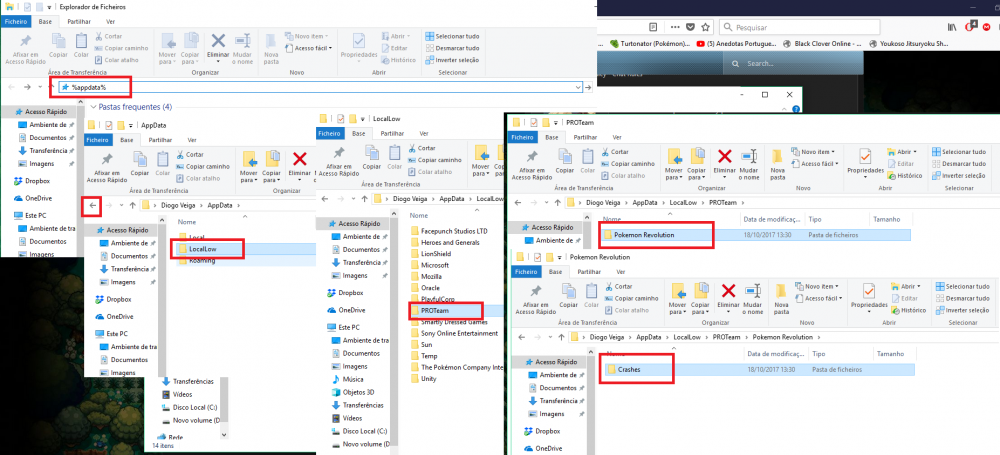Click the Firefox bookmark star icon
1000x455 pixels.
pos(705,27)
